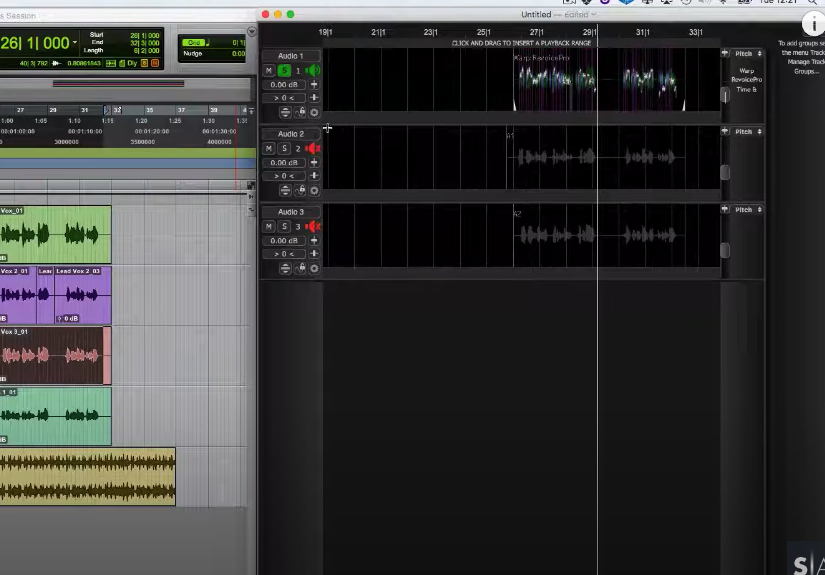Mute the Audio 1 track in Revoice Pro
The image size is (825, 575).
269,70
